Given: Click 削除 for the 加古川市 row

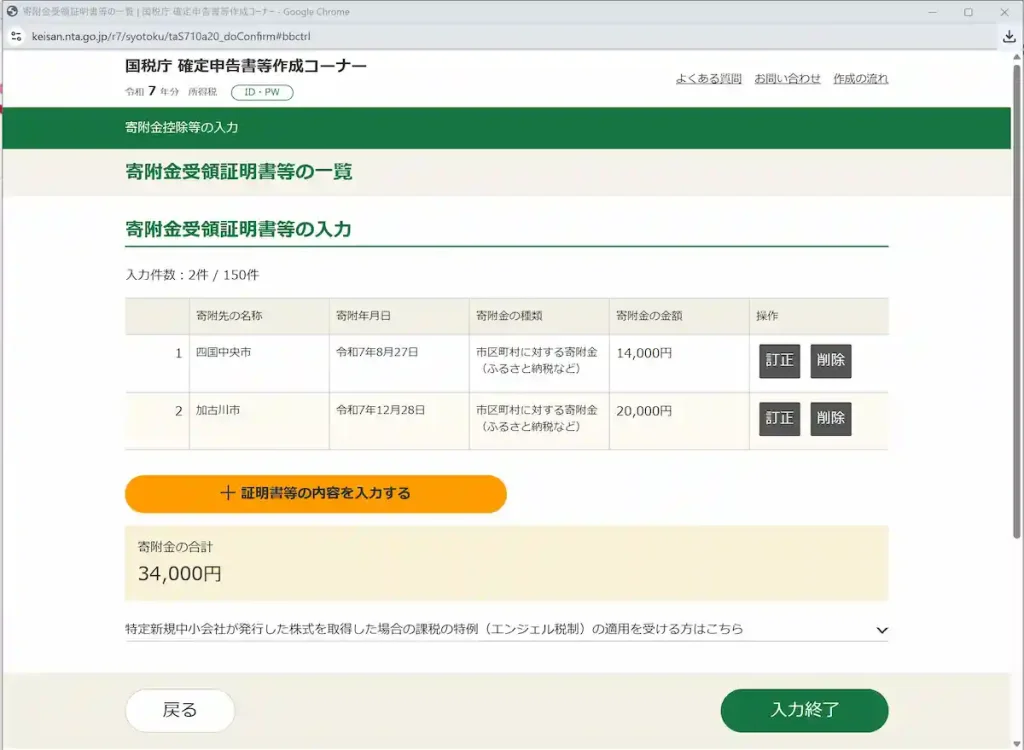Looking at the screenshot, I should pyautogui.click(x=831, y=419).
